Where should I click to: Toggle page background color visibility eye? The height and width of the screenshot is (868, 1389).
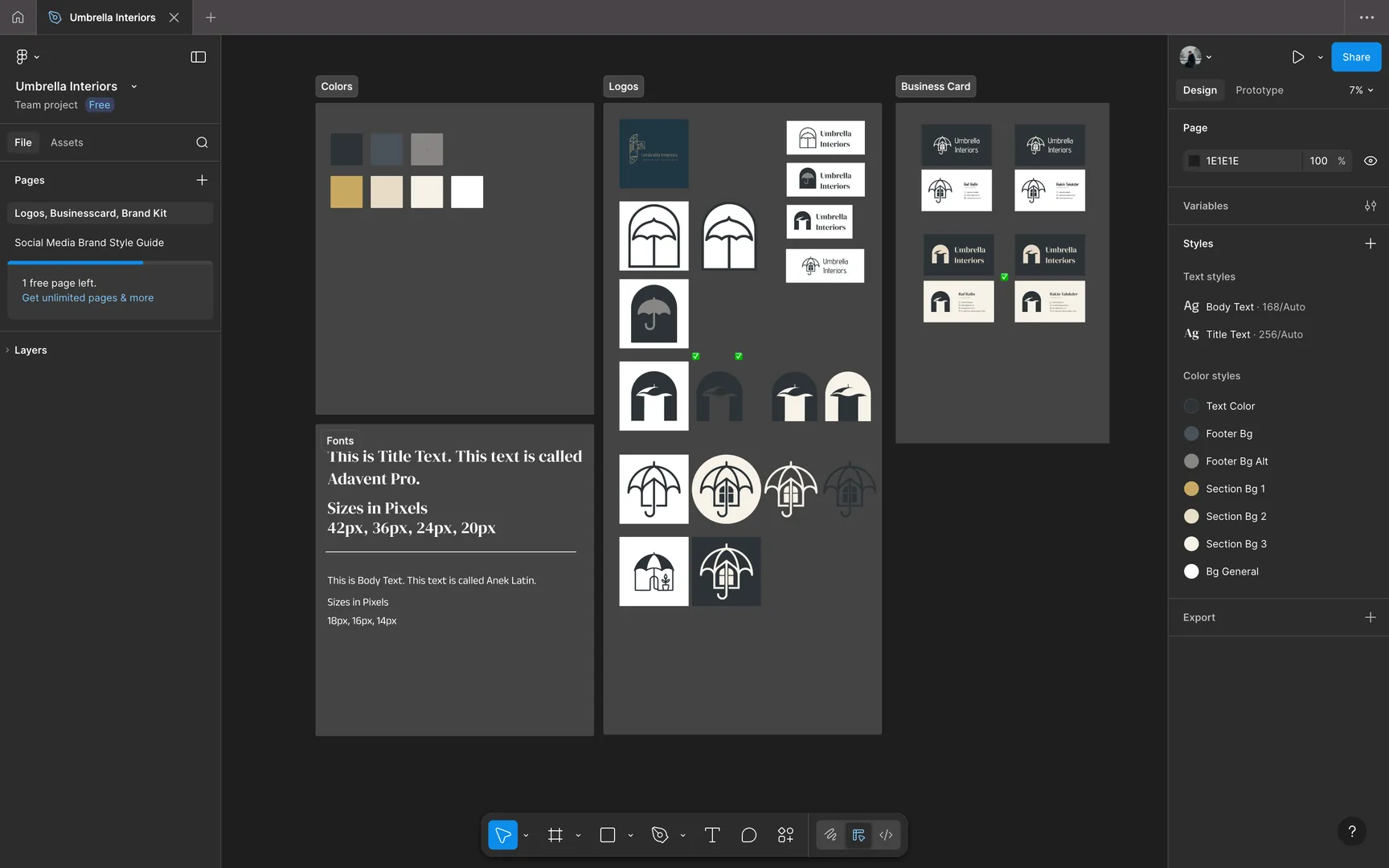point(1371,161)
